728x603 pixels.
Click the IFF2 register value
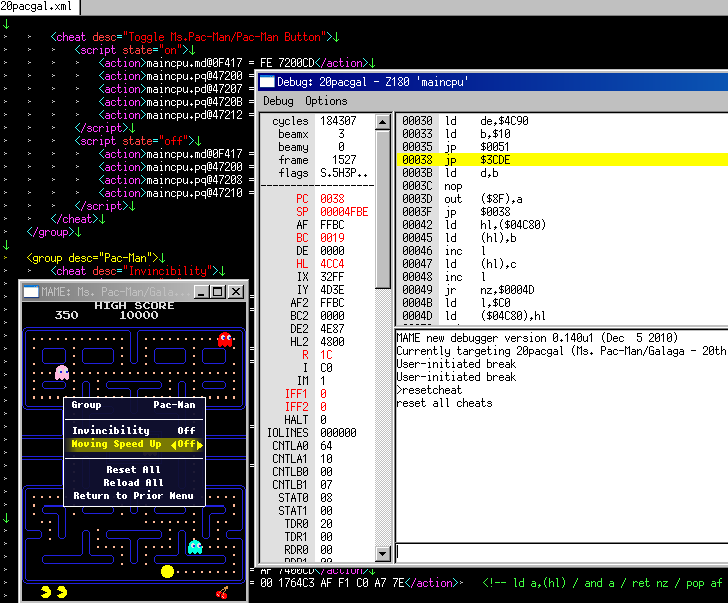(x=323, y=407)
